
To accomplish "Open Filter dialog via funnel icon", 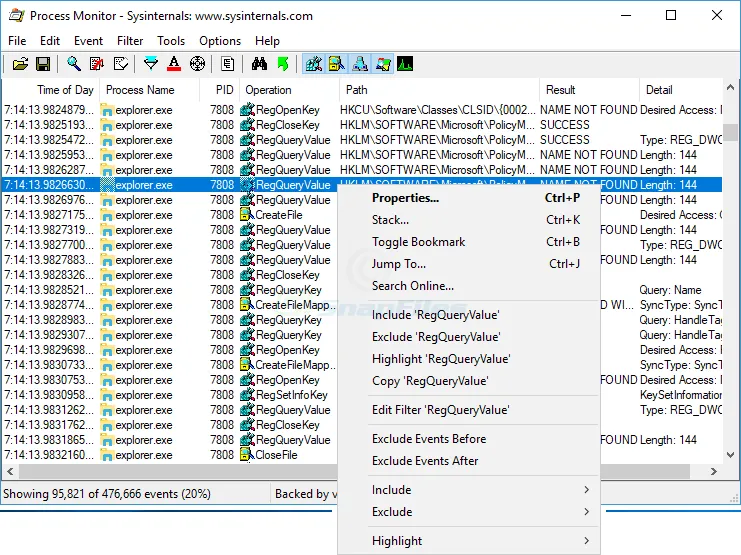I will [151, 64].
